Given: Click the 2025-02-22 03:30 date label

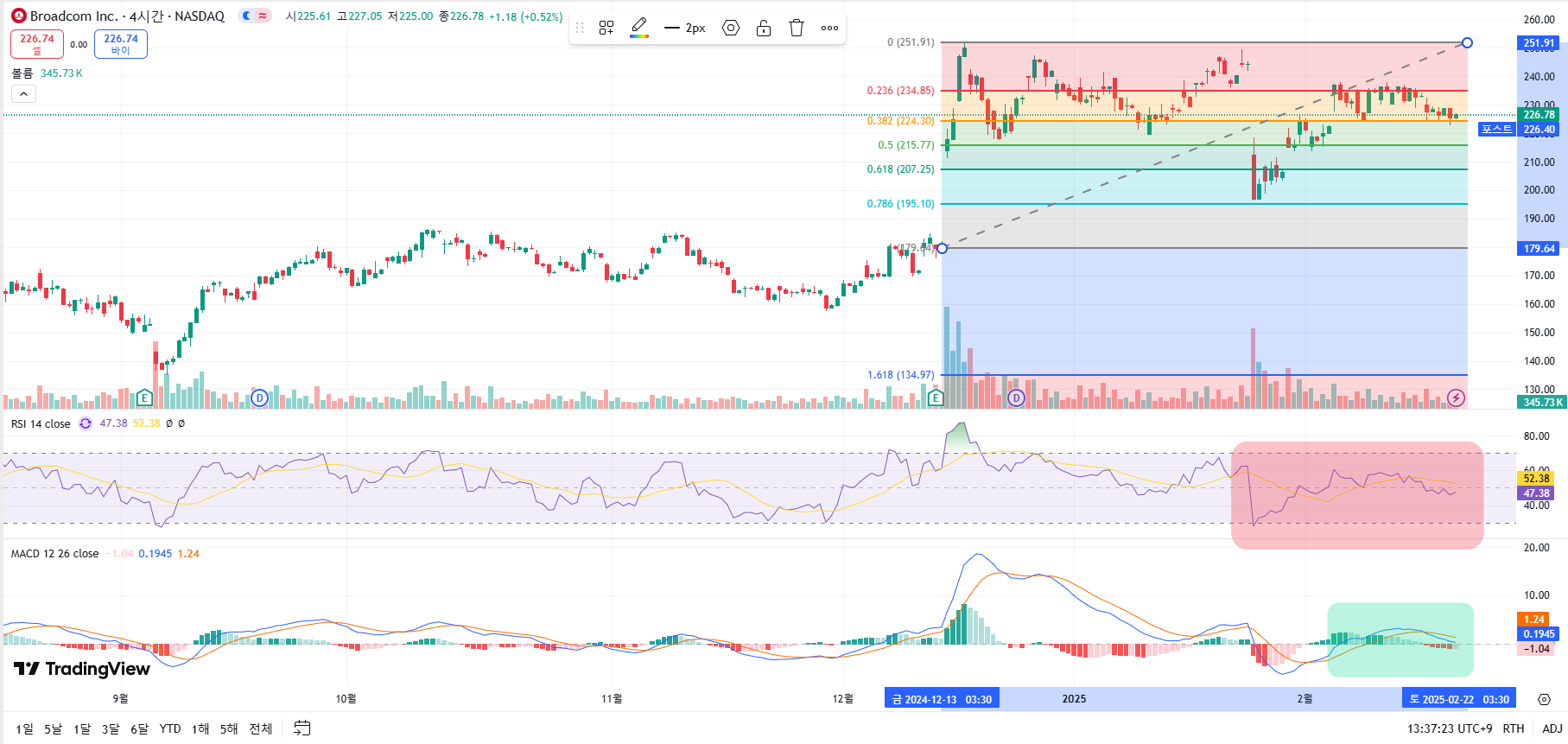Looking at the screenshot, I should [x=1459, y=699].
